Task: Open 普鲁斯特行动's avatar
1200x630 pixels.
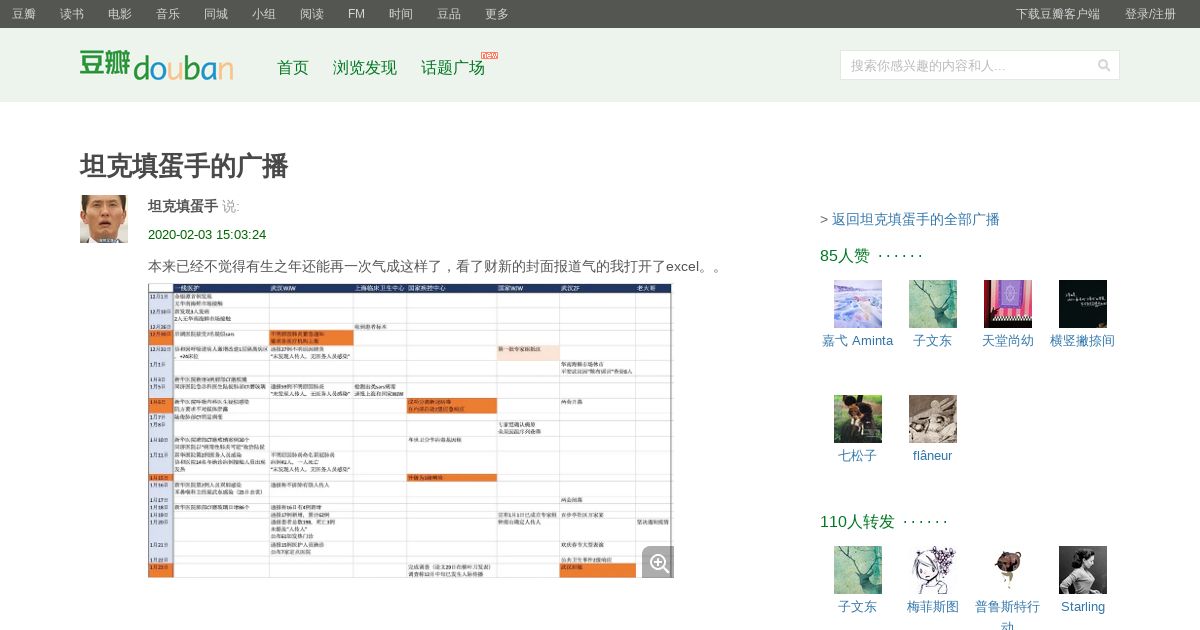Action: coord(1008,570)
